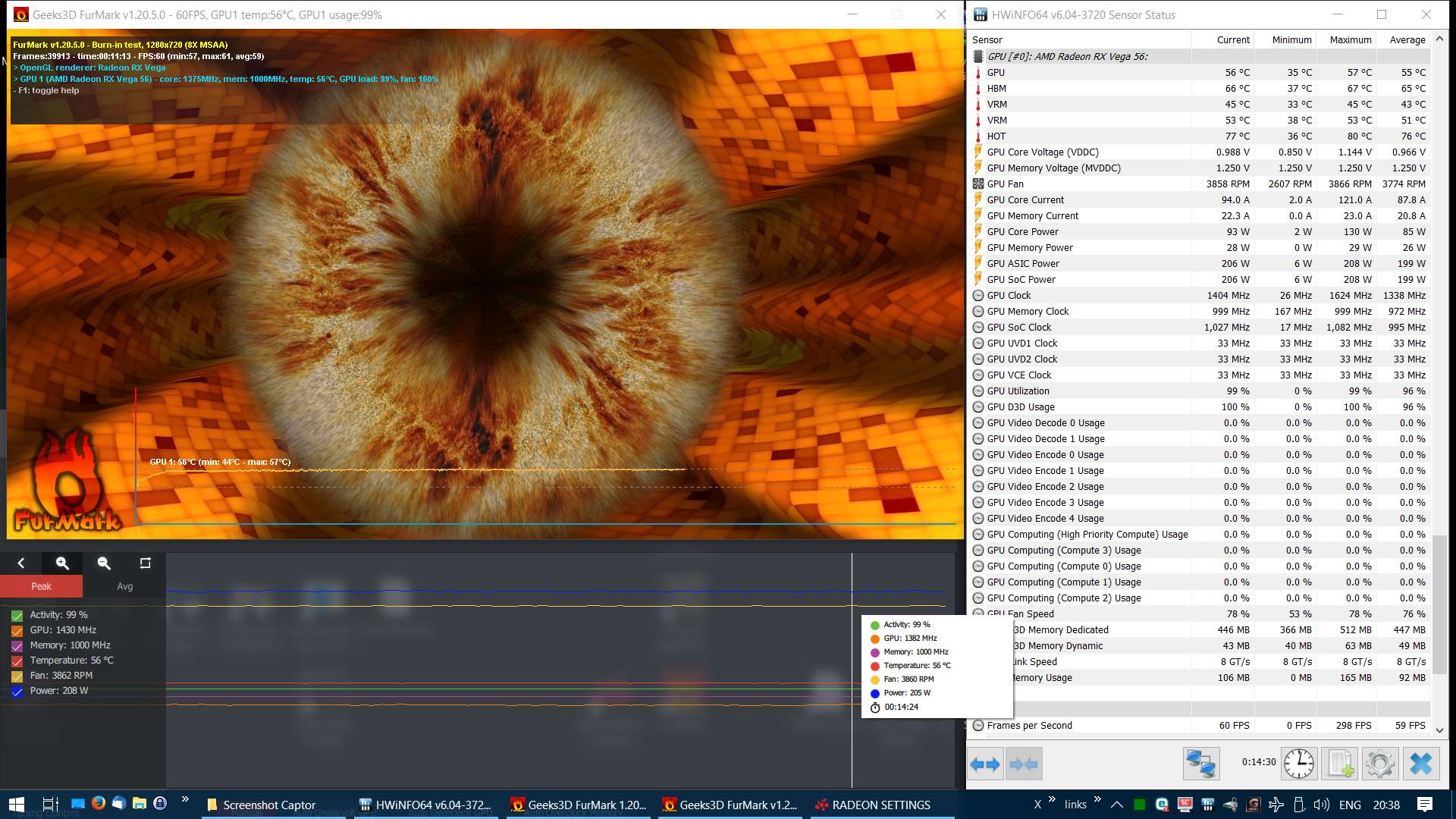This screenshot has width=1456, height=819.
Task: Show hidden system tray icons
Action: (1116, 805)
